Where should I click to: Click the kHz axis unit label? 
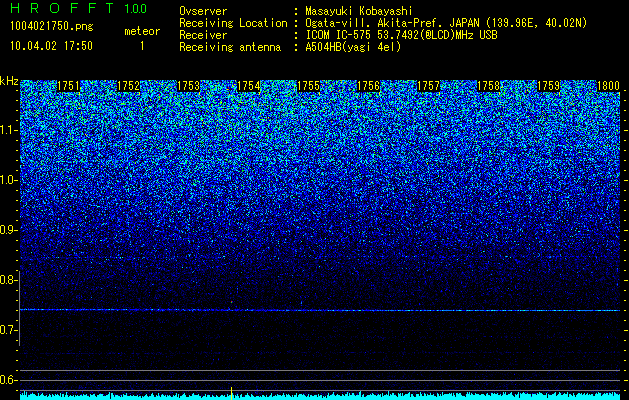pyautogui.click(x=9, y=81)
